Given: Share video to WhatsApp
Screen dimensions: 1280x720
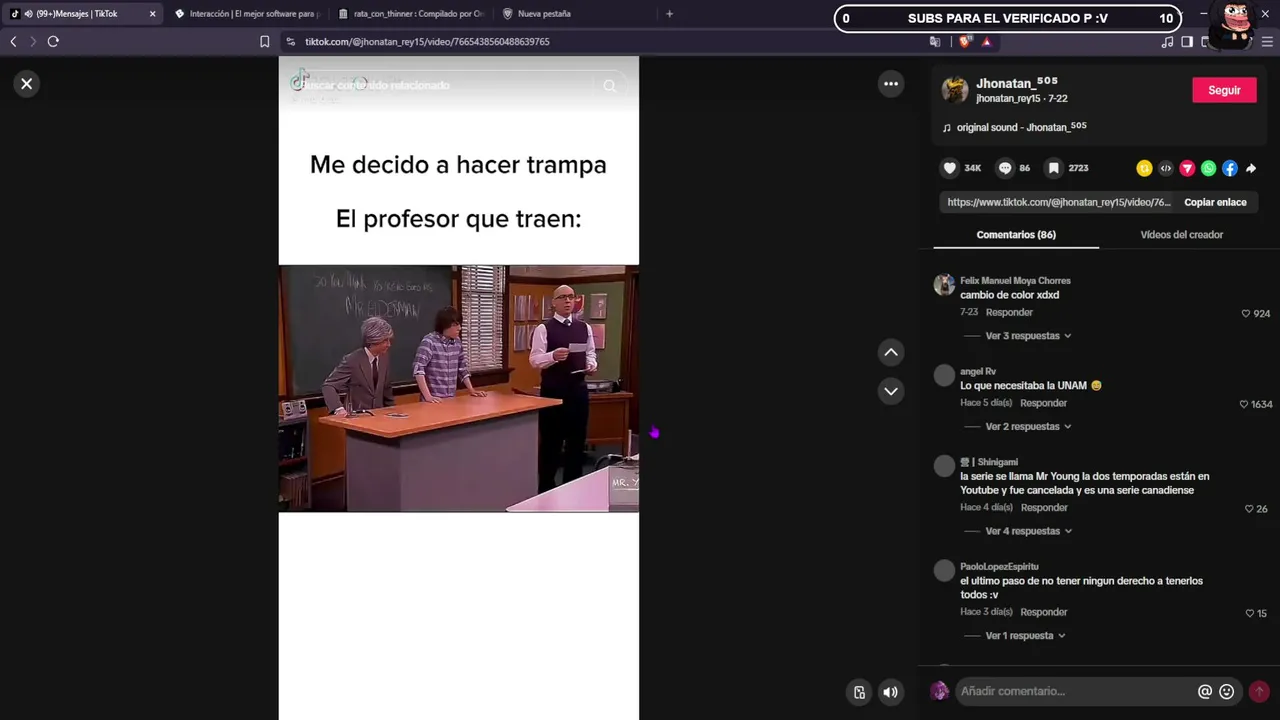Looking at the screenshot, I should [x=1209, y=169].
